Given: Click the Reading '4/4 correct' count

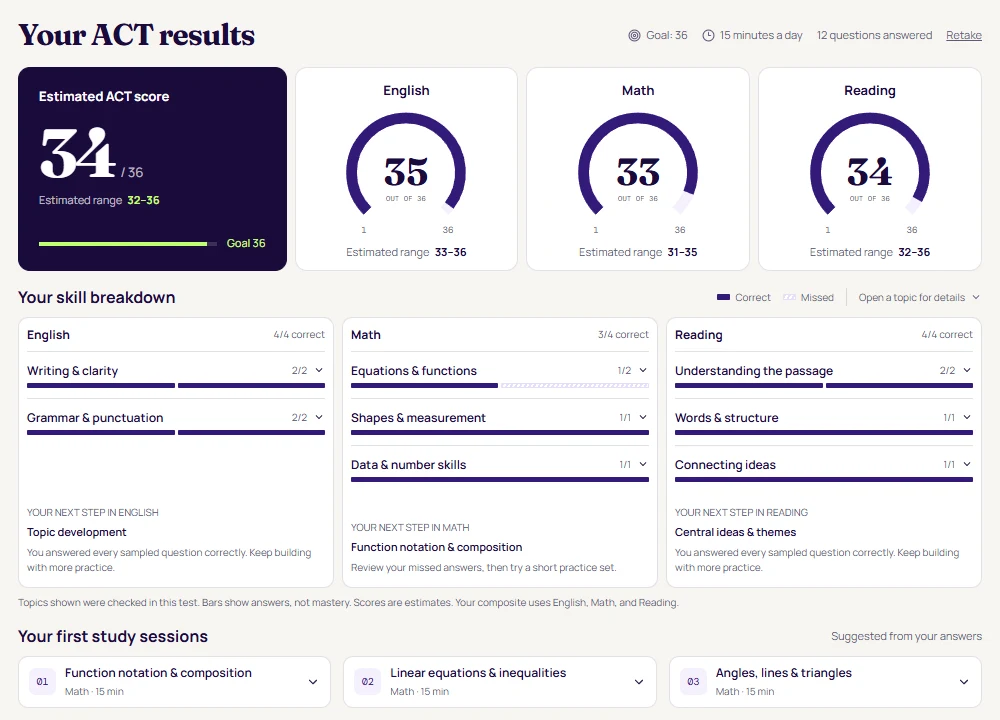Looking at the screenshot, I should click(947, 334).
